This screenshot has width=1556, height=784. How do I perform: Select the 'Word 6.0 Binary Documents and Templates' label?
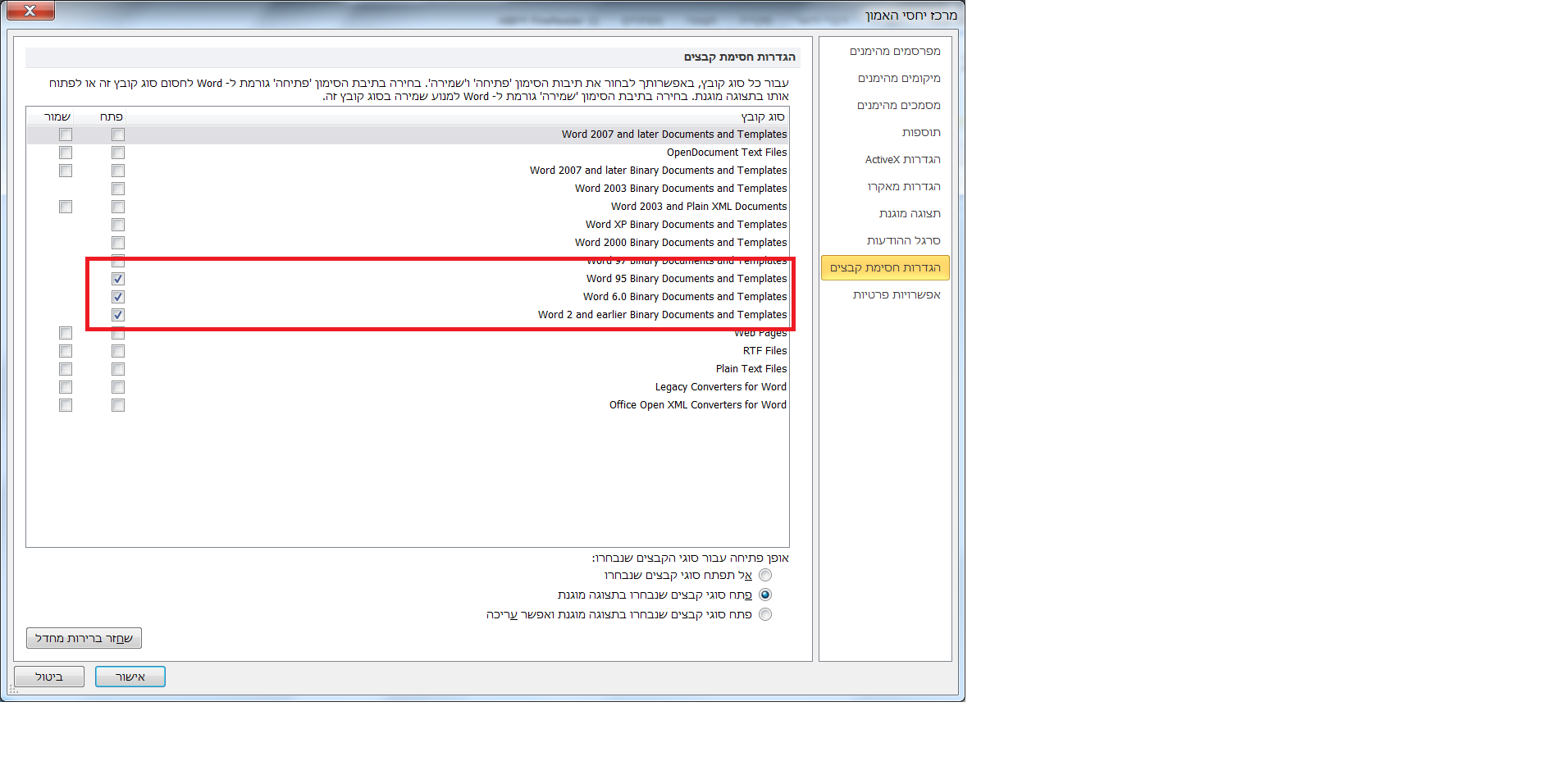pyautogui.click(x=685, y=297)
